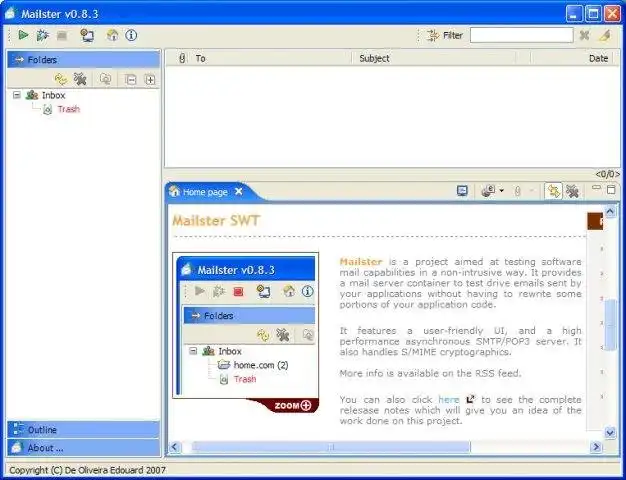626x480 pixels.
Task: Click the vertical scrollbar down arrow
Action: pyautogui.click(x=610, y=432)
